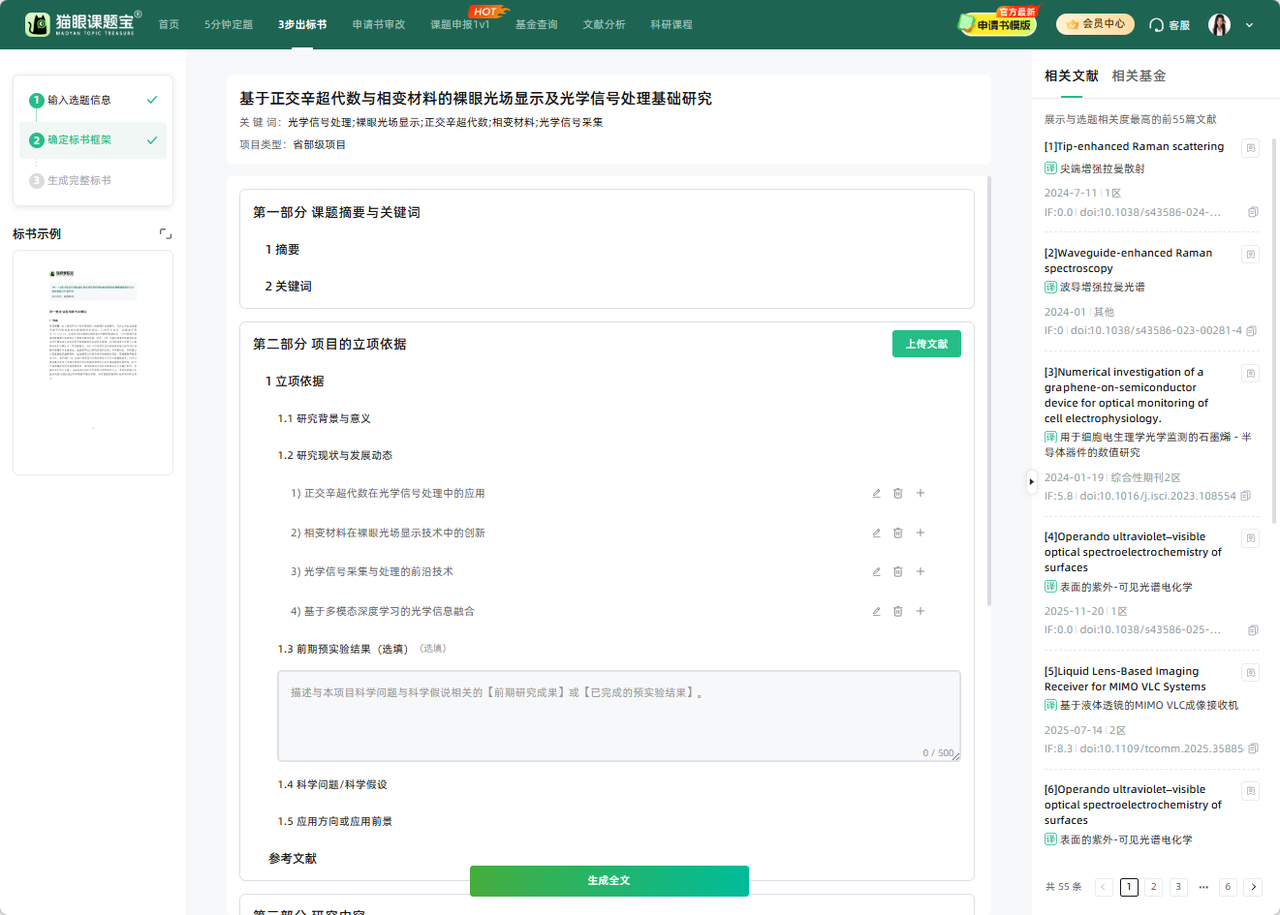Cite the Waveguide-enhanced Raman spectroscopy article icon
The width and height of the screenshot is (1280, 915).
coord(1250,254)
